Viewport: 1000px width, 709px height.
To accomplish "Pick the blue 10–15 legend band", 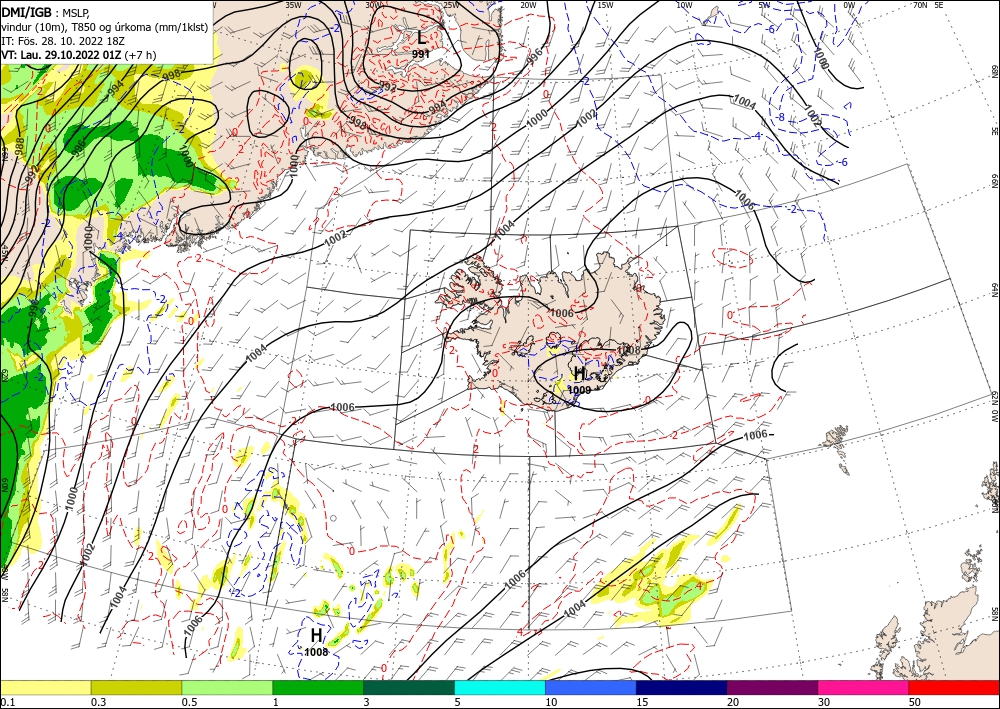I will click(591, 687).
